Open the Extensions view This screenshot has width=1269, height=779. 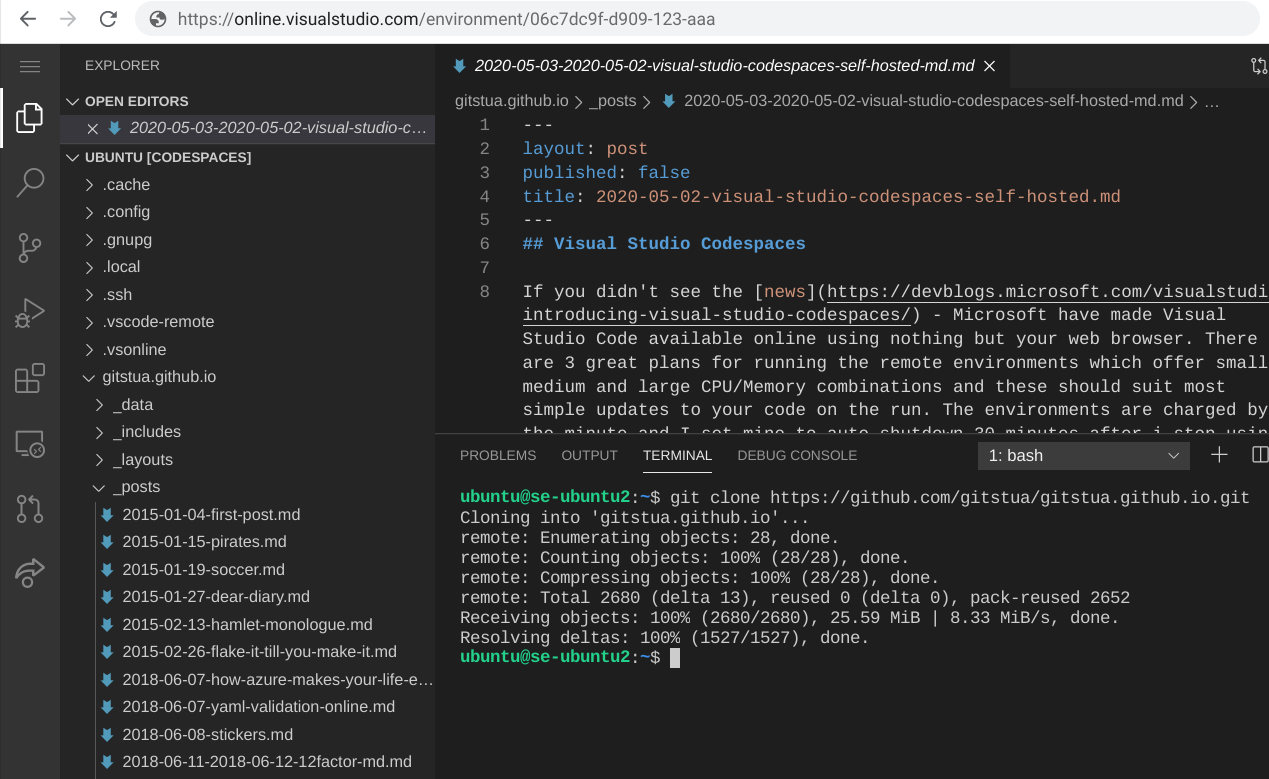[x=30, y=378]
